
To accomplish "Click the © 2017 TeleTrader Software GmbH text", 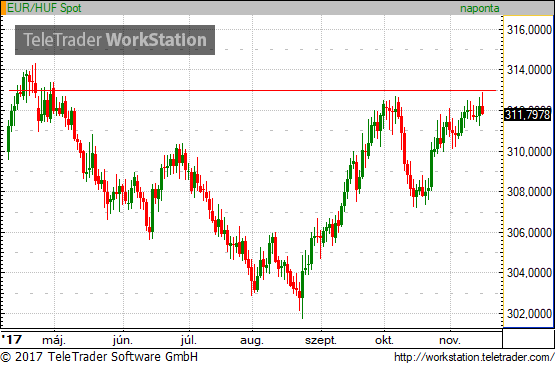I will point(99,356).
